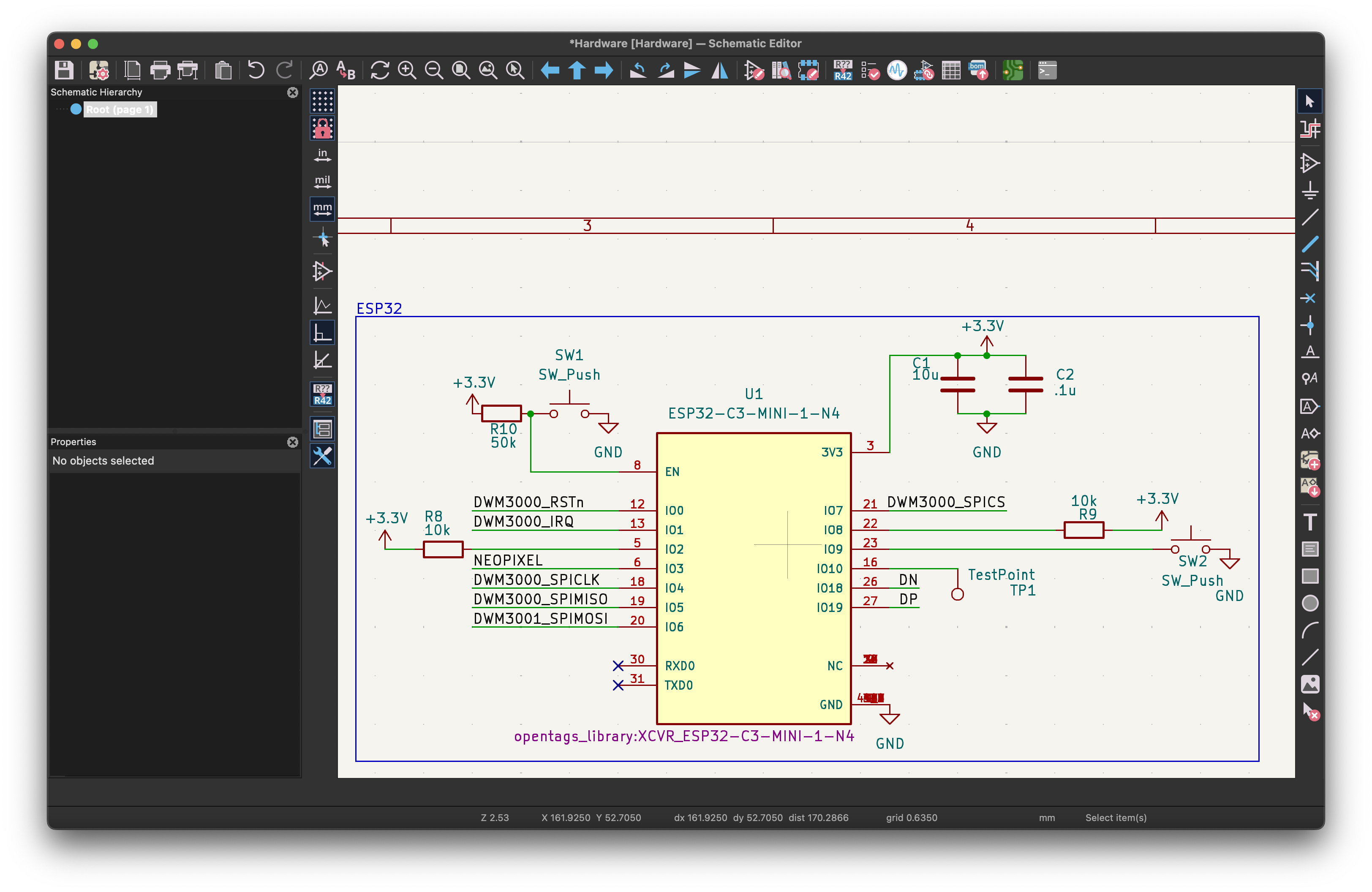Viewport: 1372px width, 892px height.
Task: Toggle the properties manager panel
Action: click(x=322, y=457)
